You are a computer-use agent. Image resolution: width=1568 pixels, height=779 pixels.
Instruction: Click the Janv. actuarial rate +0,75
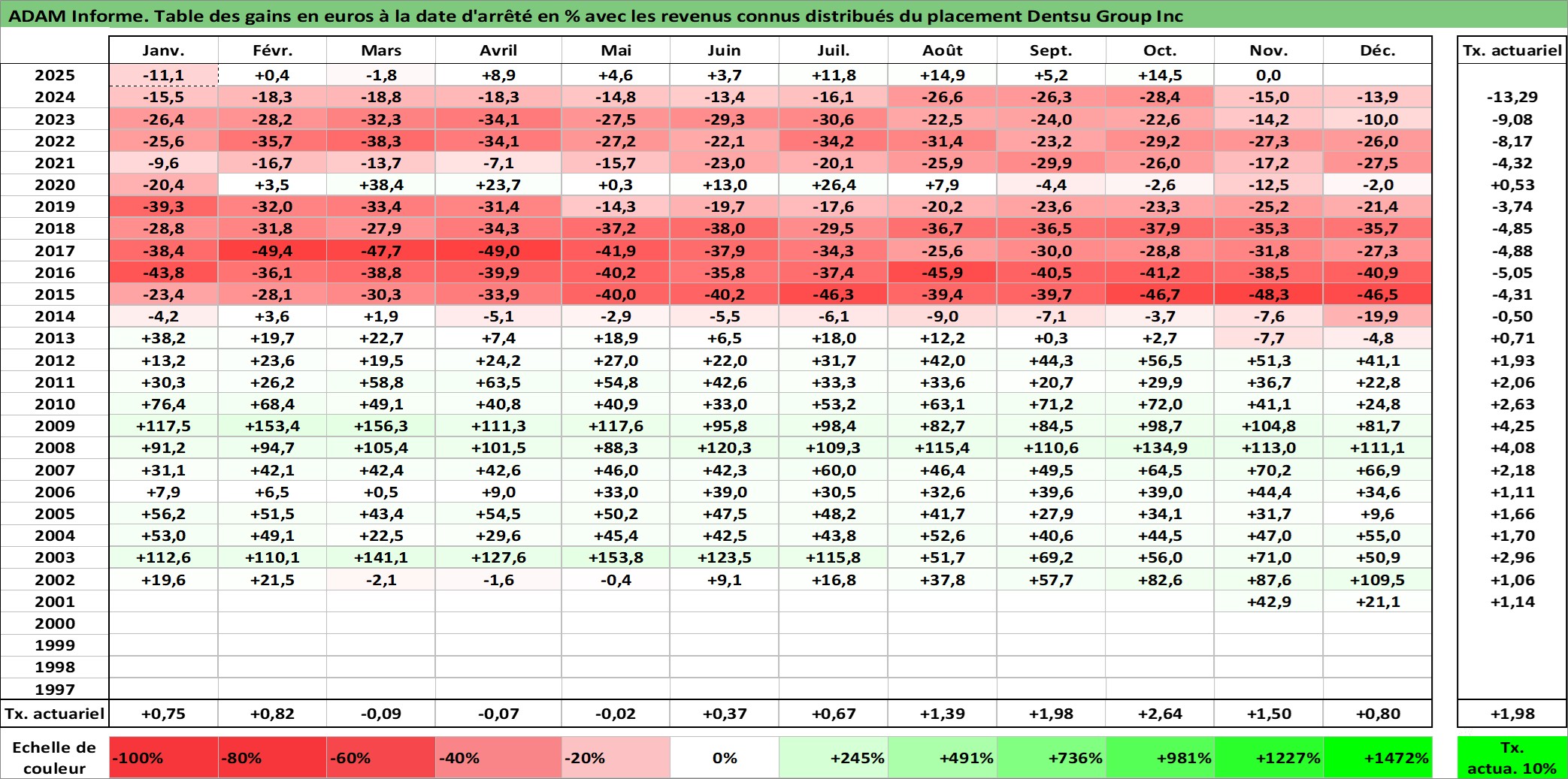pos(163,714)
